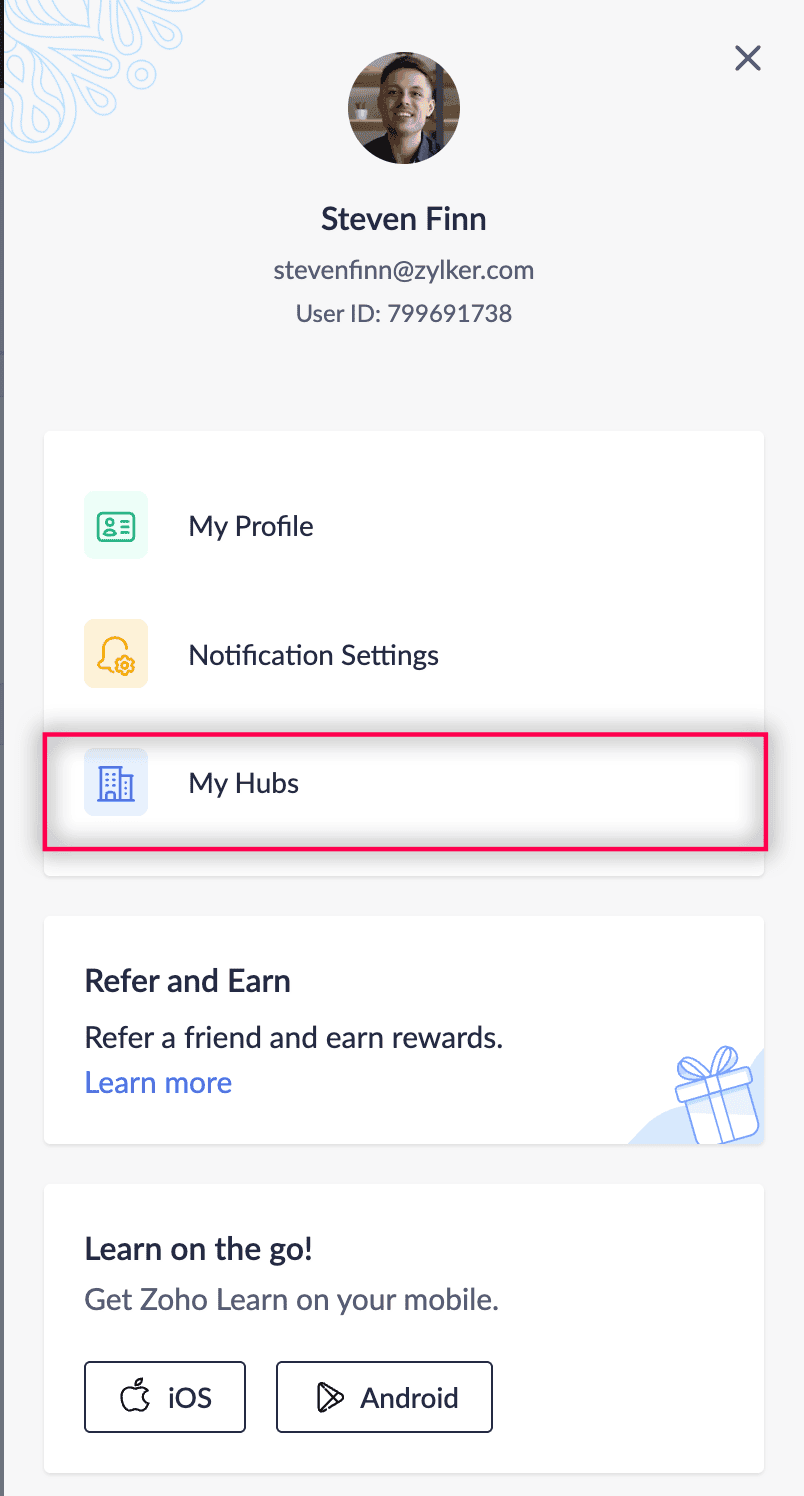
Task: Click the My Hubs building icon
Action: (116, 782)
